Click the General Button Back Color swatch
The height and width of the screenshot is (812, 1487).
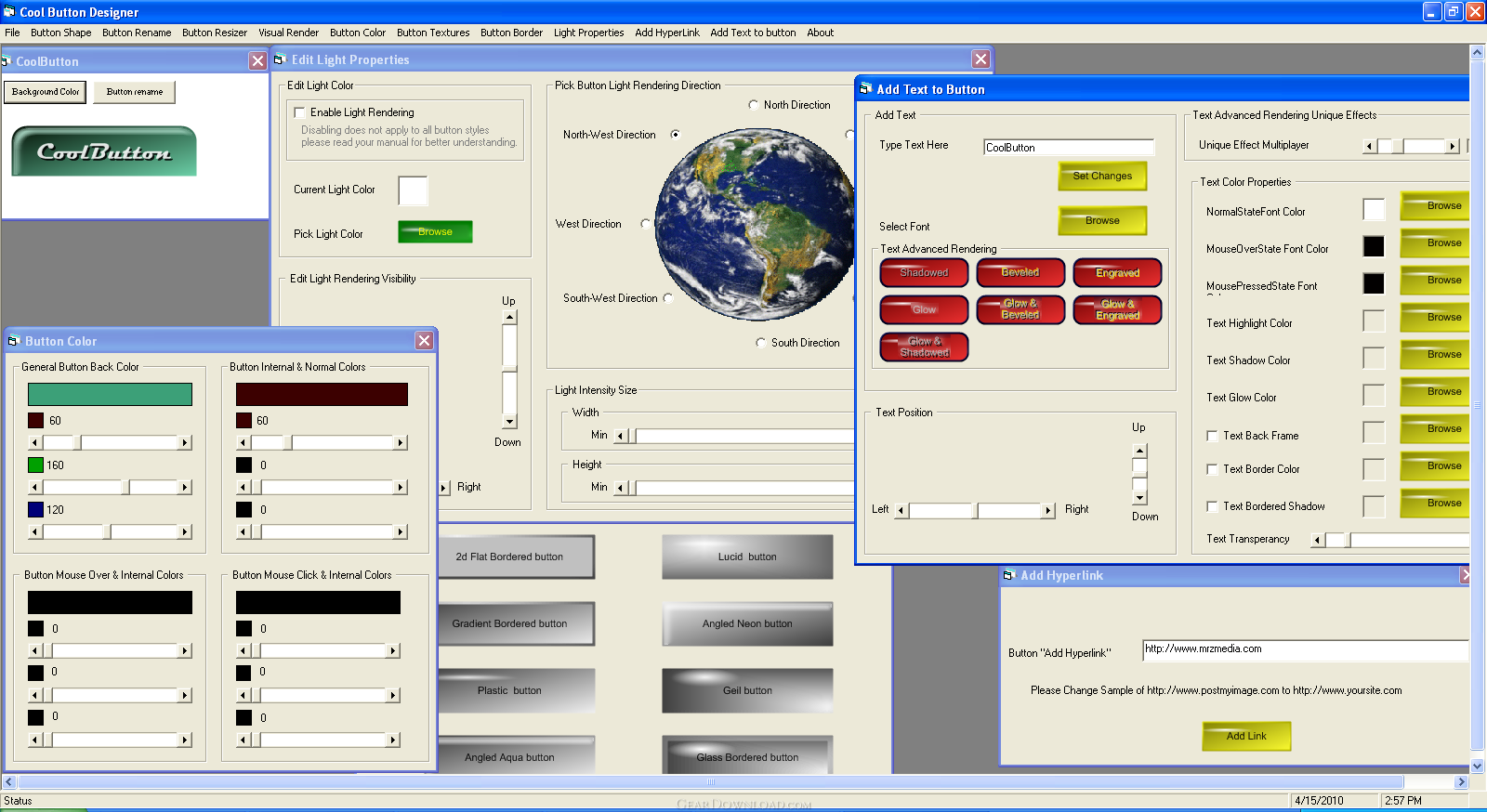[x=110, y=395]
